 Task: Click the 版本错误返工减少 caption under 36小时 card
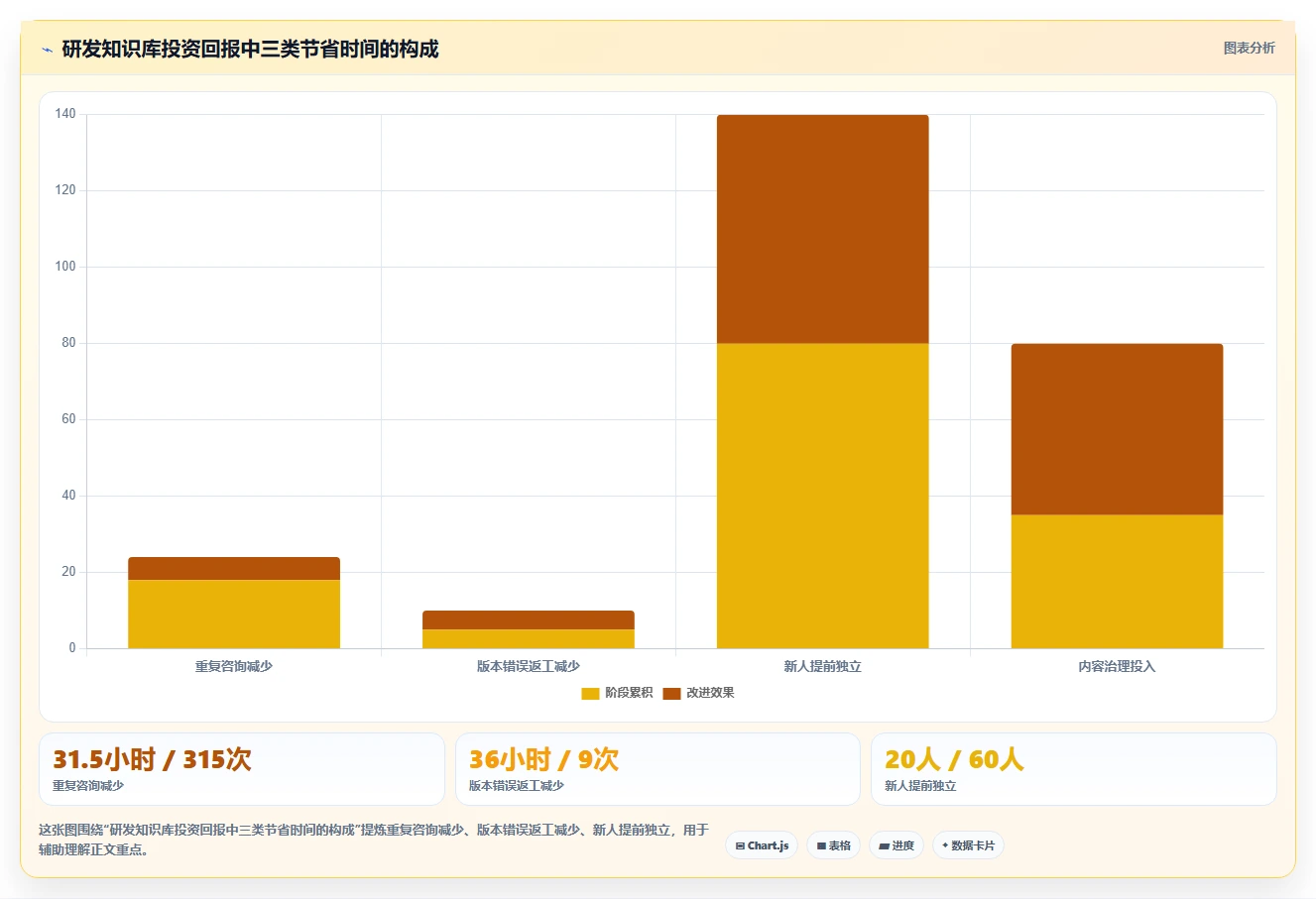click(x=517, y=785)
